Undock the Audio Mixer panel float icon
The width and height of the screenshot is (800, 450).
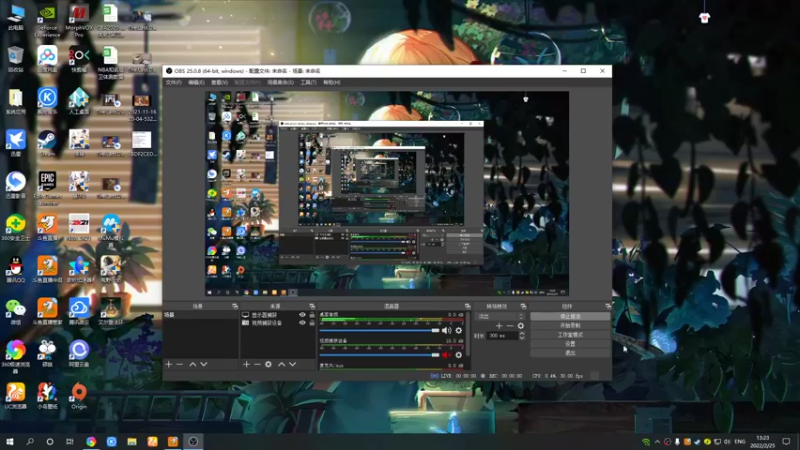click(x=467, y=306)
